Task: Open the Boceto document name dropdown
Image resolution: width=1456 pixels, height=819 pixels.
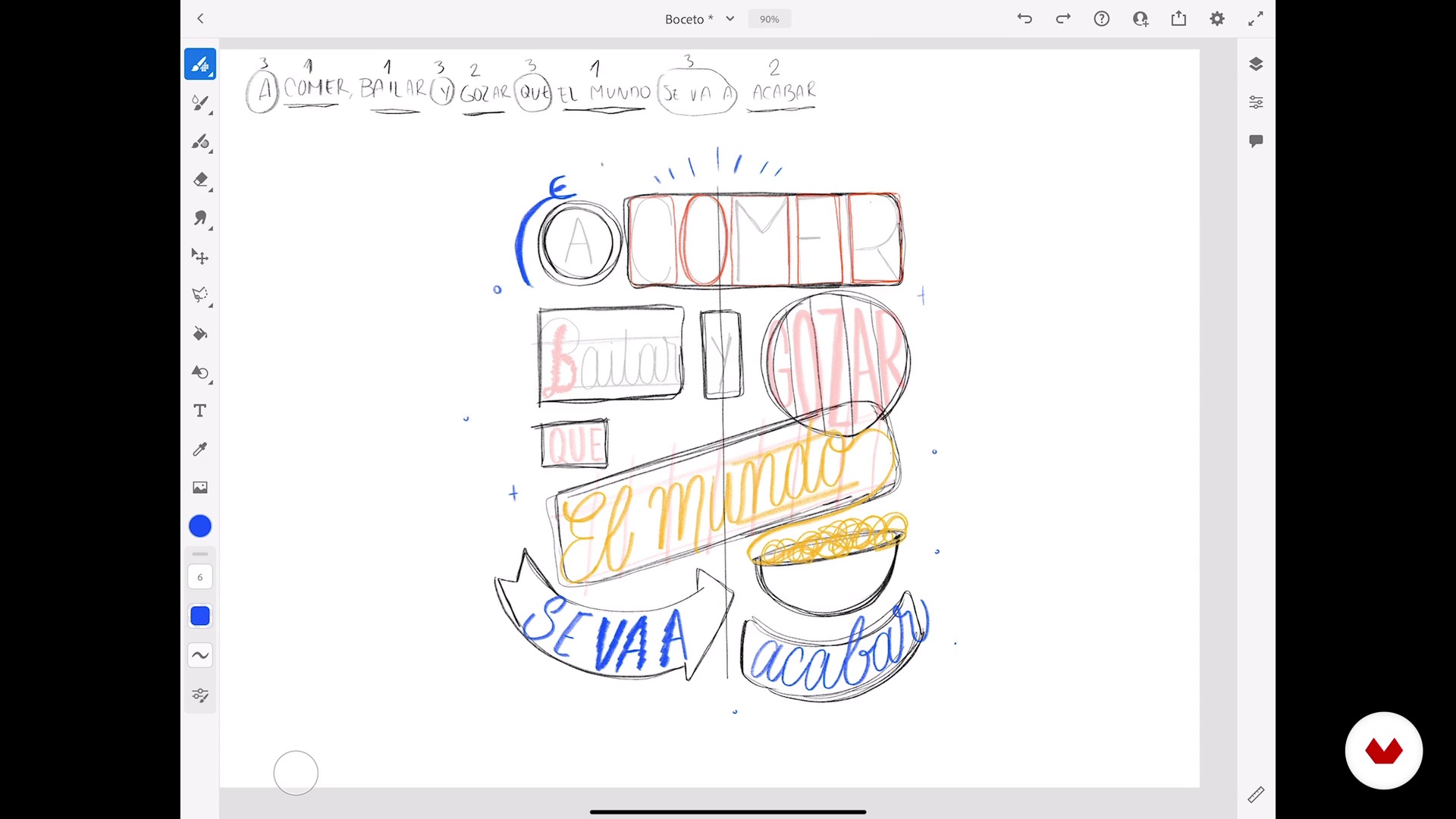Action: (x=699, y=19)
